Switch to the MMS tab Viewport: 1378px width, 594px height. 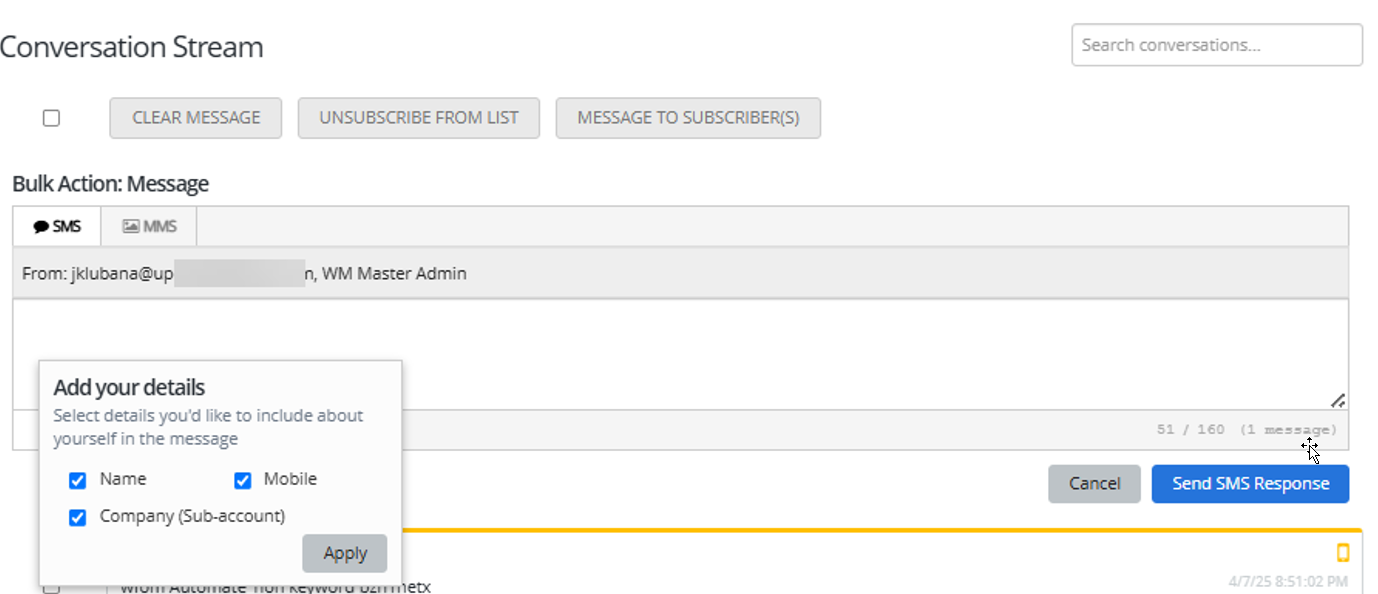click(x=148, y=225)
